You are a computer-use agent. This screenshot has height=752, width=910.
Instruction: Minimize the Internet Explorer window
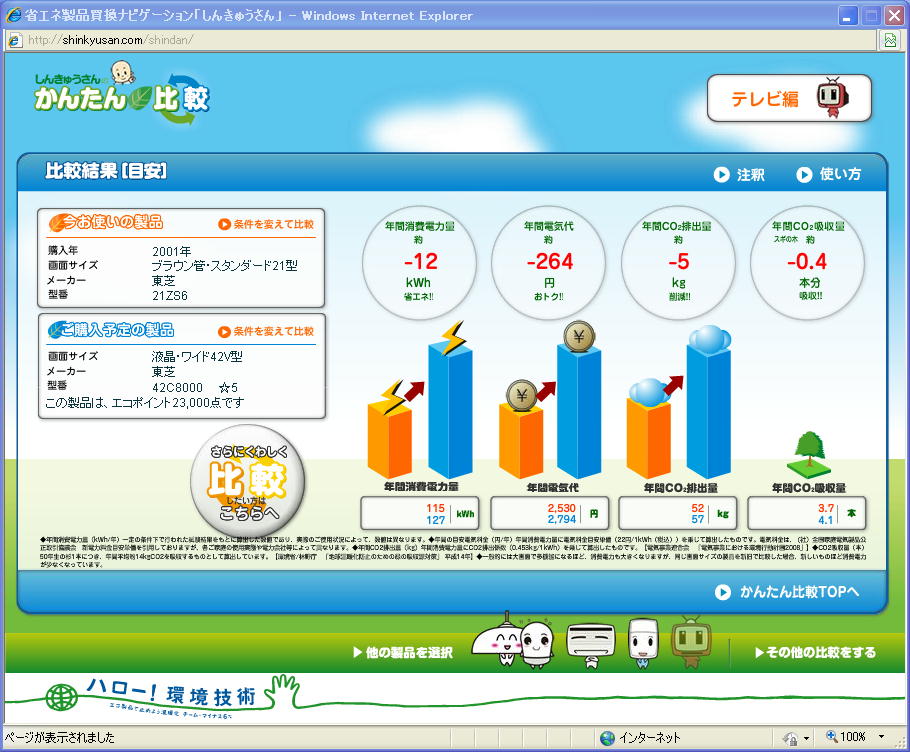(x=847, y=16)
